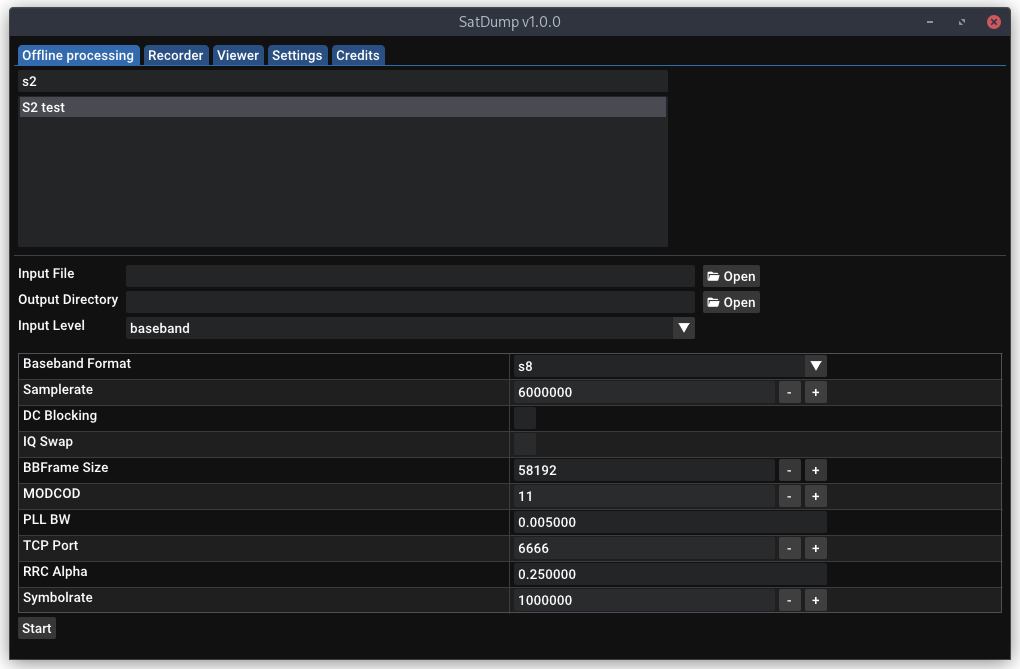Click the Input File path field

click(410, 276)
